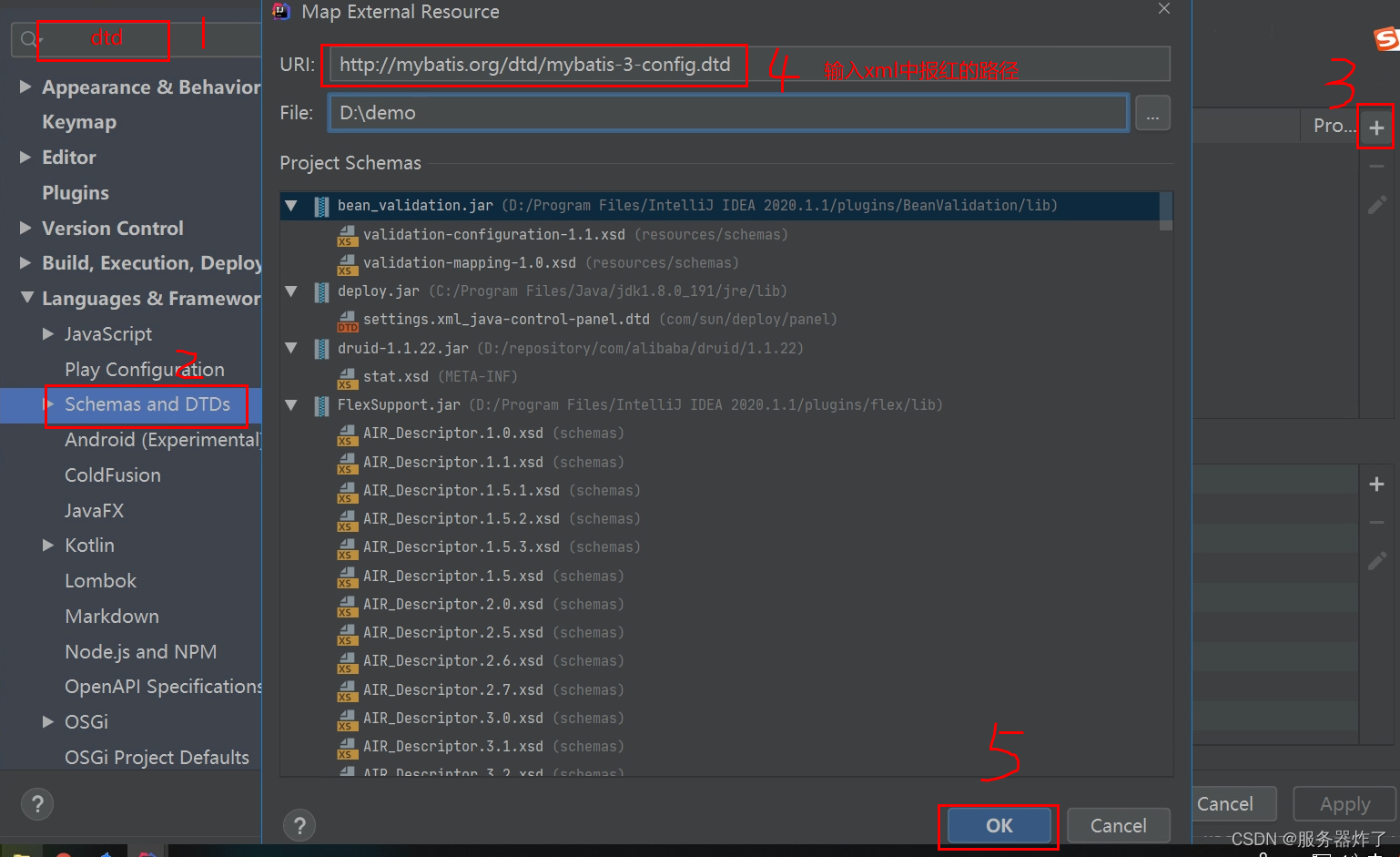Select OpenAPI Specifications settings
Screen dimensions: 1400x857
pos(163,687)
